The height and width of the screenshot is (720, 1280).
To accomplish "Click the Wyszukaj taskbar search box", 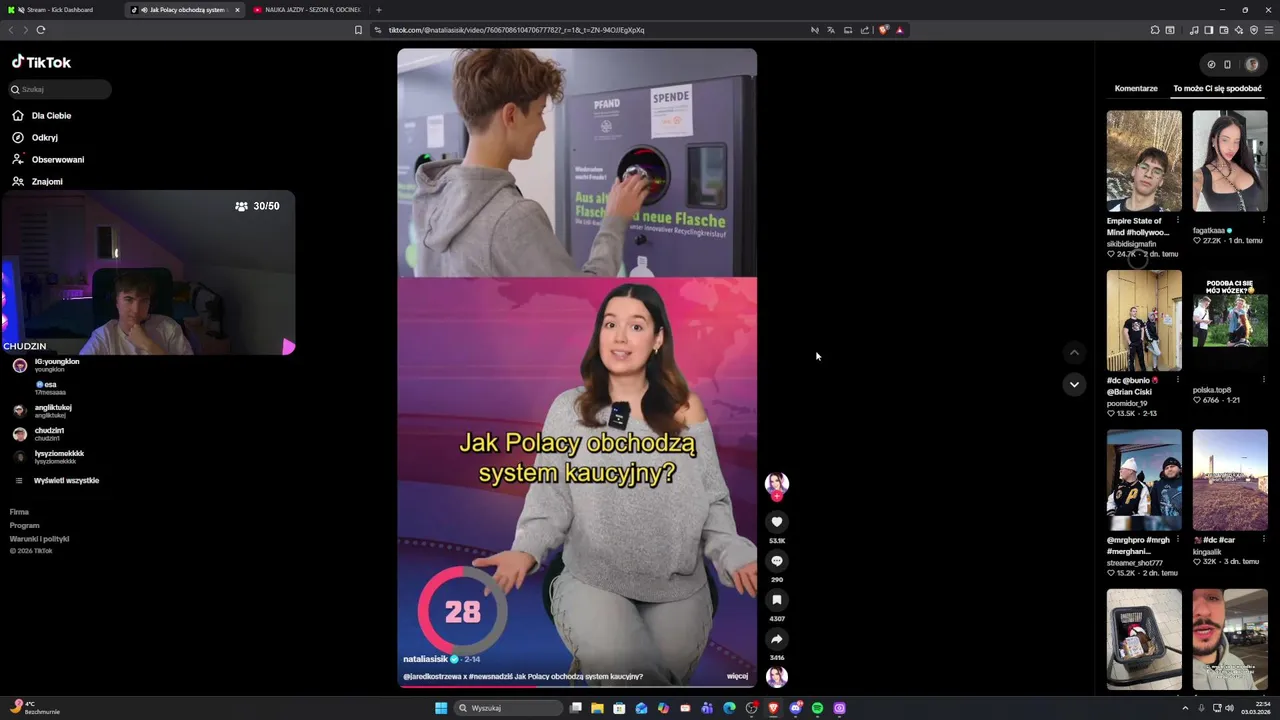I will click(509, 708).
